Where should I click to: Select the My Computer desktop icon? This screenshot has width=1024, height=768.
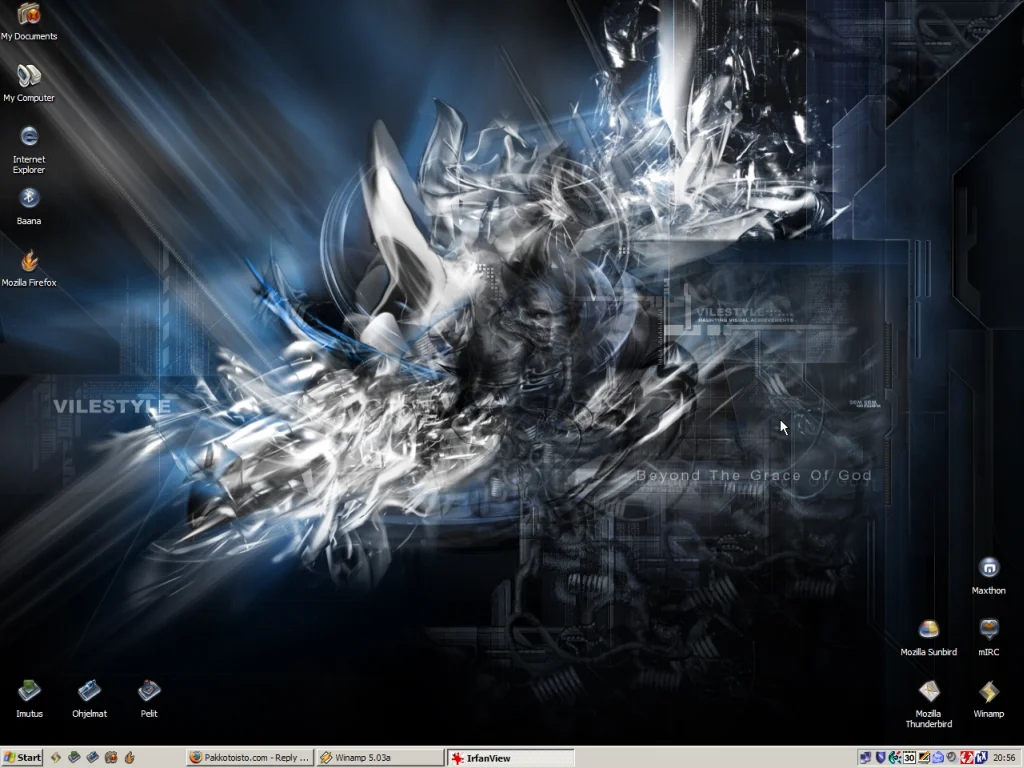coord(29,76)
